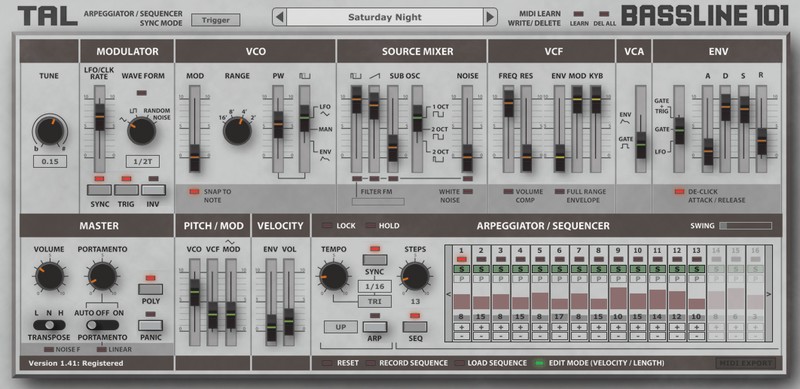Set the VCA ENV/GATE switch
The width and height of the screenshot is (800, 389).
[641, 145]
